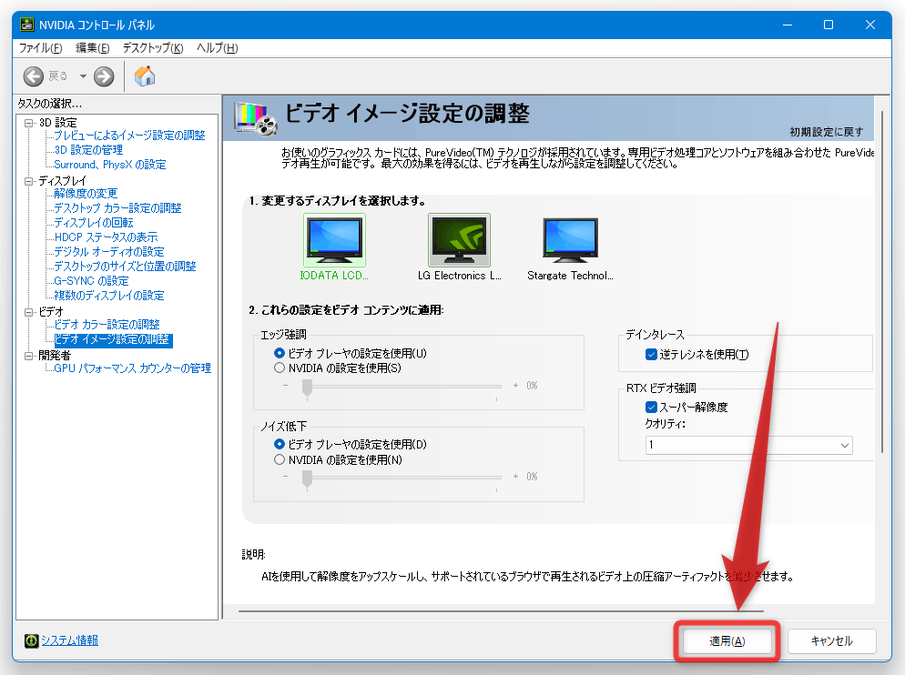905x675 pixels.
Task: Open the クオリティ dropdown list
Action: pyautogui.click(x=749, y=445)
